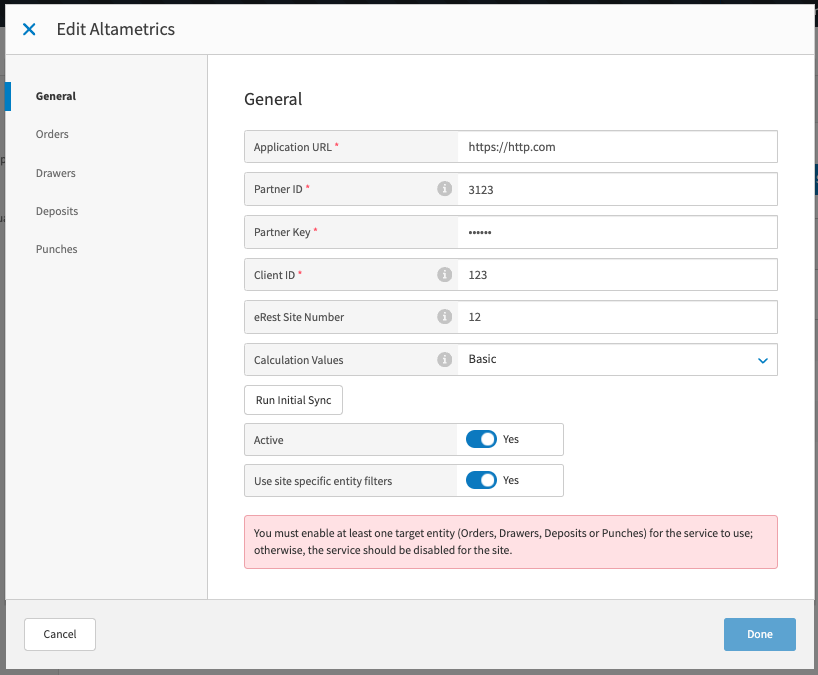Close the Edit Altametrics dialog
This screenshot has width=818, height=675.
pyautogui.click(x=28, y=29)
